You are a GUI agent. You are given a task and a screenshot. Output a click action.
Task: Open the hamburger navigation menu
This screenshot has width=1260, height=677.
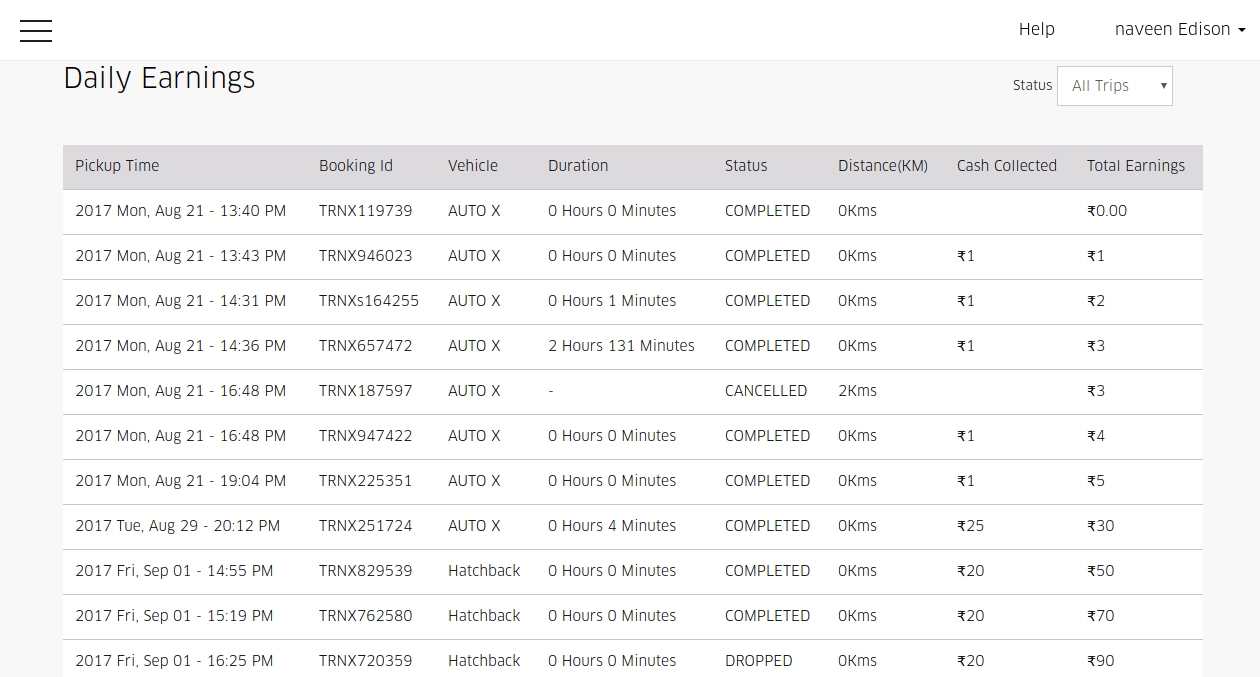[x=36, y=31]
